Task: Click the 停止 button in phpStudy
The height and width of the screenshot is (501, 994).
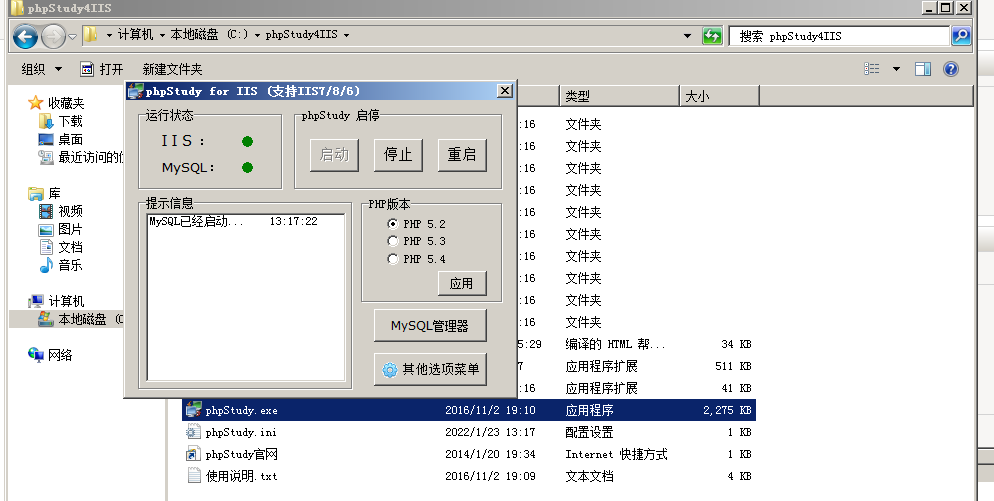Action: (398, 155)
